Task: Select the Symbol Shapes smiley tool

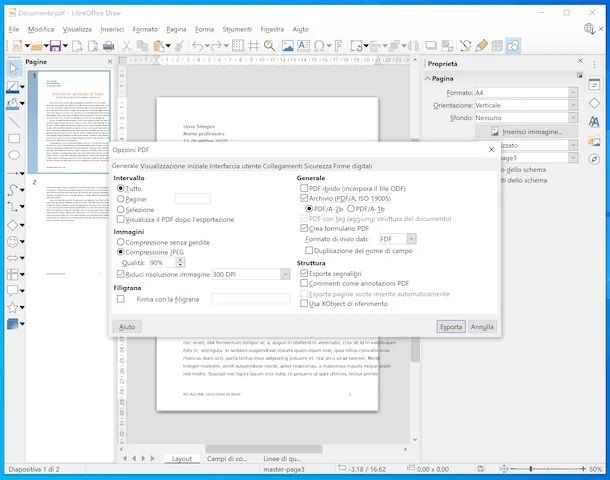Action: [12, 242]
